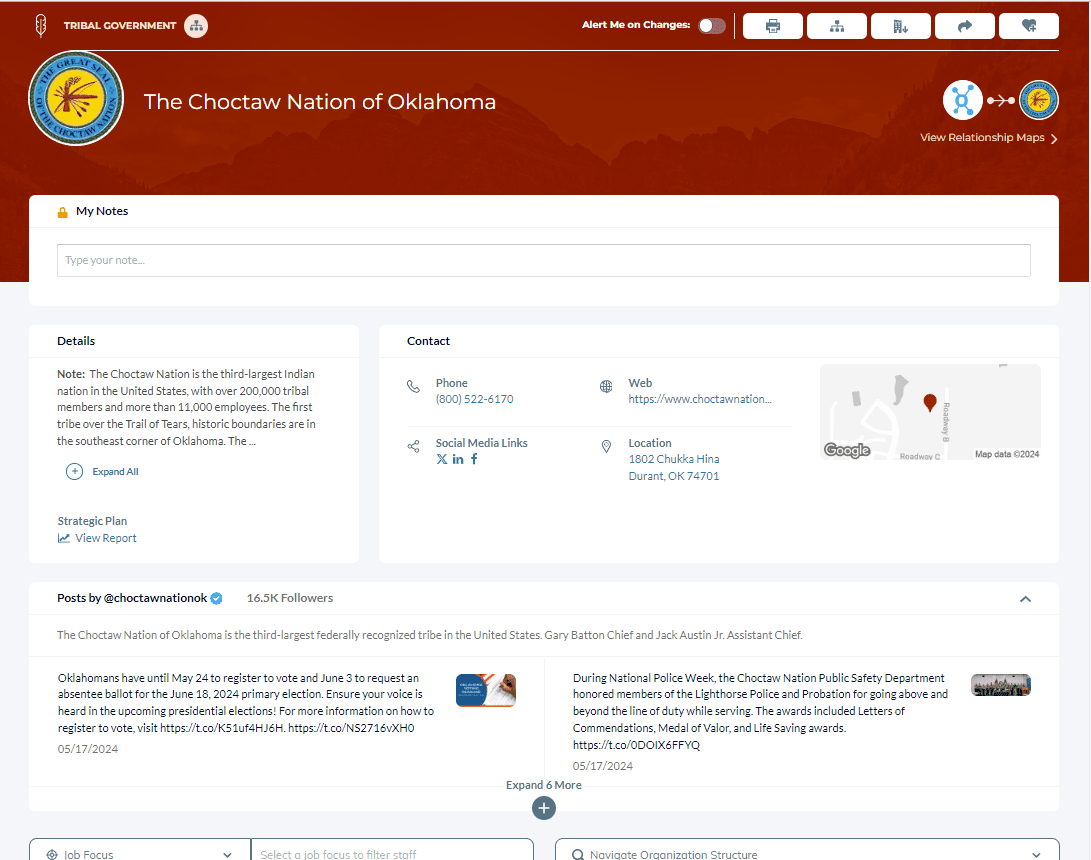The image size is (1091, 860).
Task: Expand all details with the plus icon
Action: 74,472
